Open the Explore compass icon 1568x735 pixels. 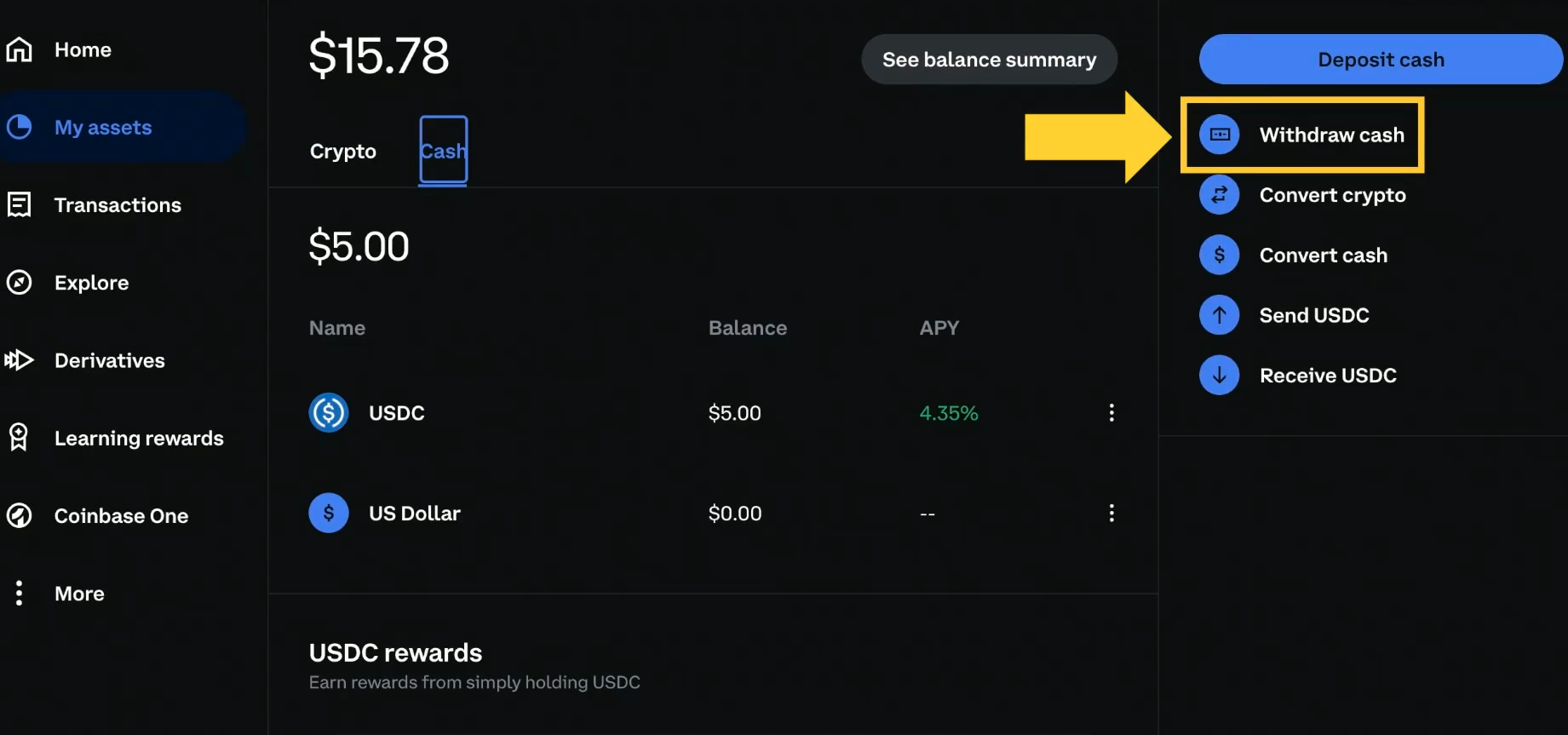(x=19, y=282)
